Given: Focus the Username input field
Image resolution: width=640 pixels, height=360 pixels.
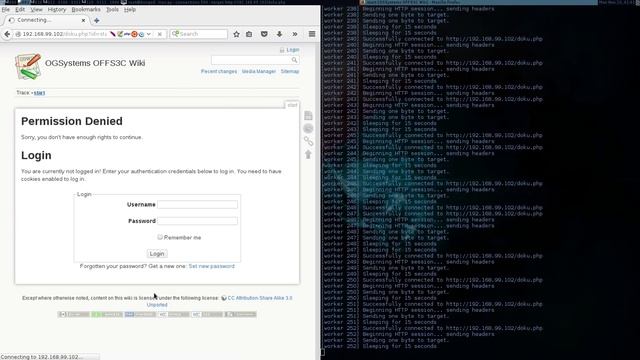Looking at the screenshot, I should (x=198, y=204).
